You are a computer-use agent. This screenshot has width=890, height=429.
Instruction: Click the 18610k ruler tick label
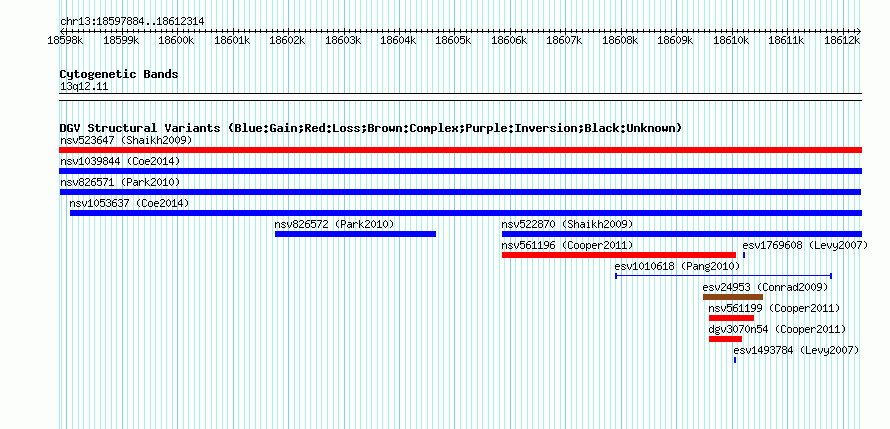click(731, 40)
